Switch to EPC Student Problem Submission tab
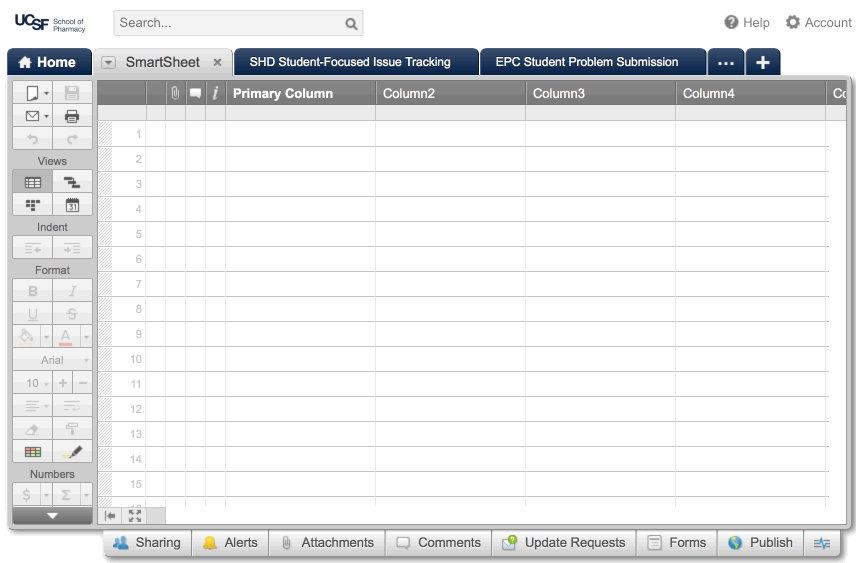Viewport: 856px width, 563px height. tap(586, 62)
